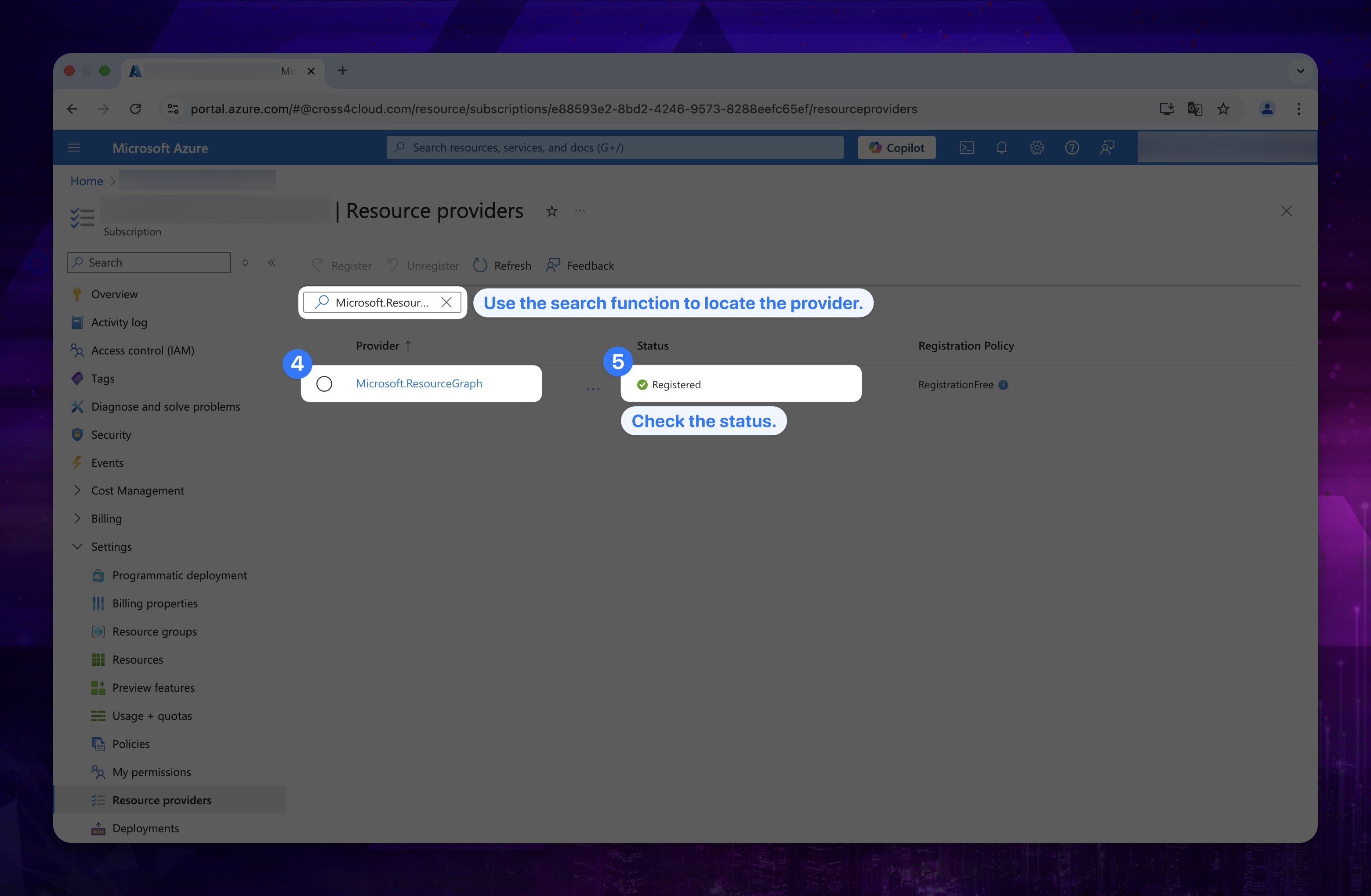This screenshot has height=896, width=1371.
Task: Open the translate page icon
Action: point(1195,109)
